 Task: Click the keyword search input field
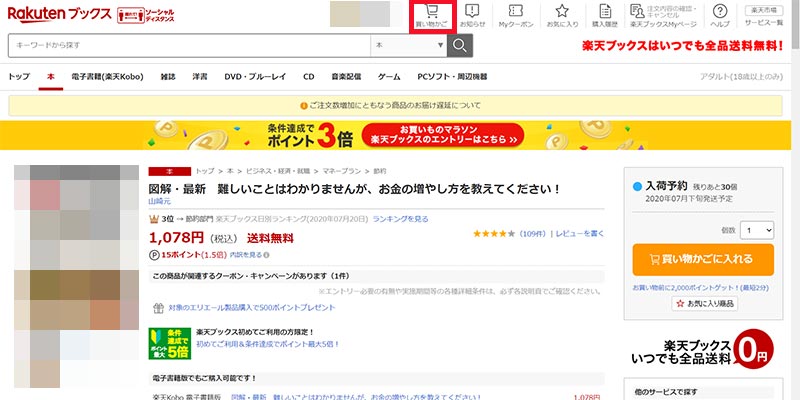pos(189,45)
